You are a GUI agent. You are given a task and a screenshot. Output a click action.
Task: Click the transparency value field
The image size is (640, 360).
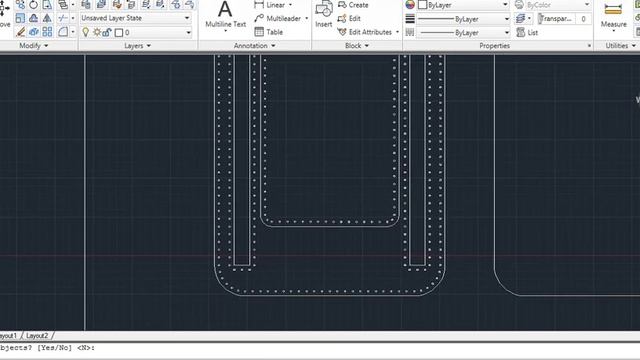click(x=583, y=19)
